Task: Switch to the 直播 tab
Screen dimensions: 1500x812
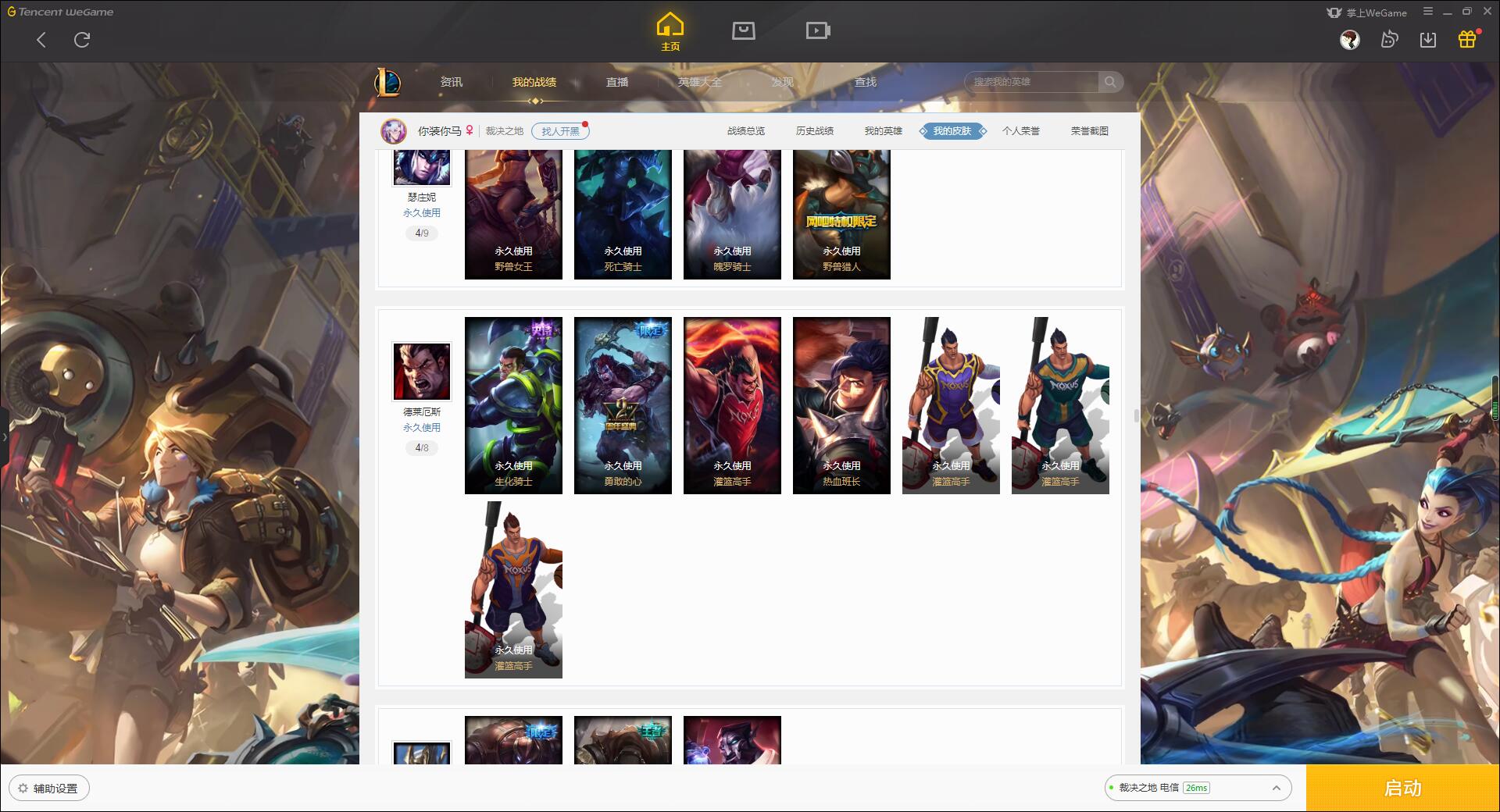Action: [x=617, y=82]
